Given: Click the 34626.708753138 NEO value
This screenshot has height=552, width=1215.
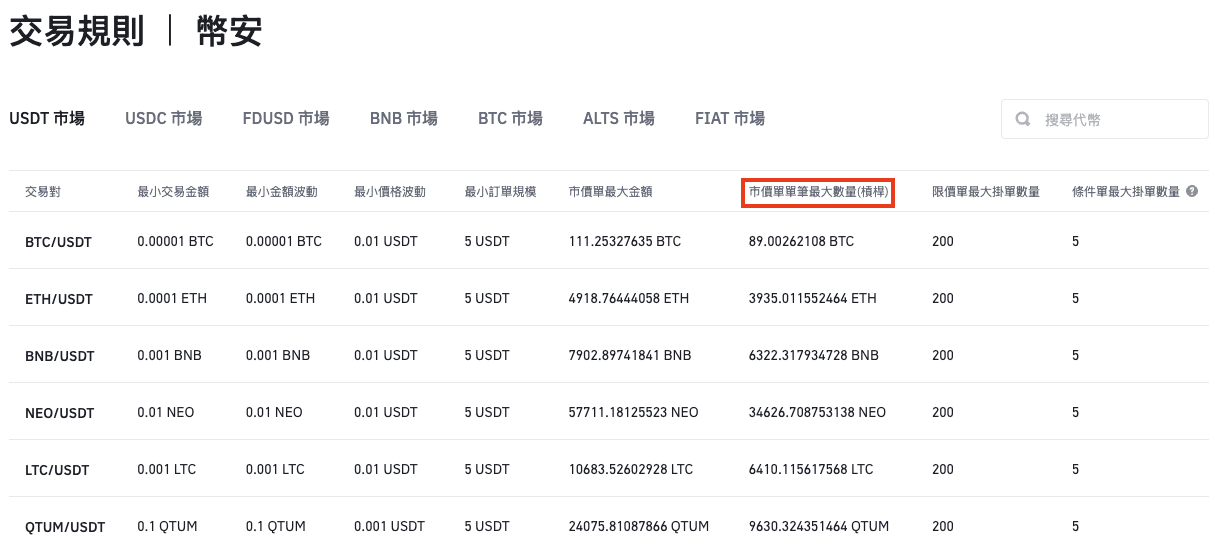Looking at the screenshot, I should coord(817,412).
